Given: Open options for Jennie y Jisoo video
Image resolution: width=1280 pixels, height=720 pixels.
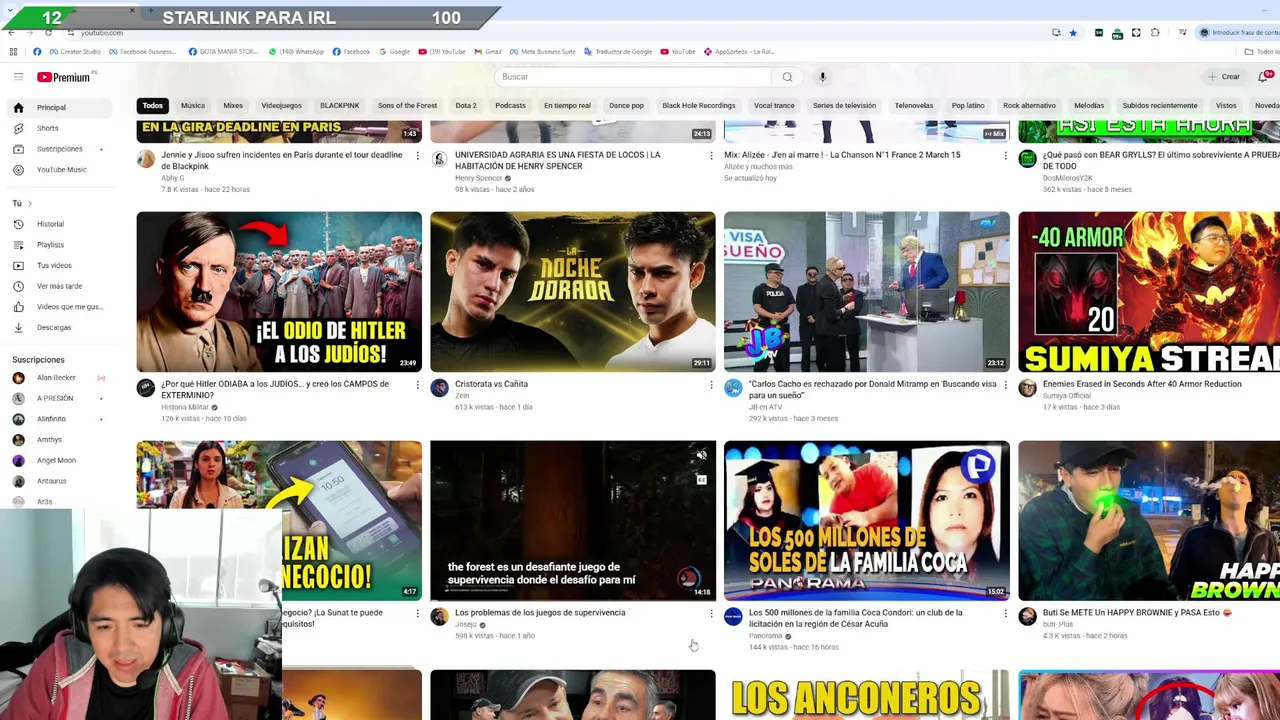Looking at the screenshot, I should click(417, 156).
